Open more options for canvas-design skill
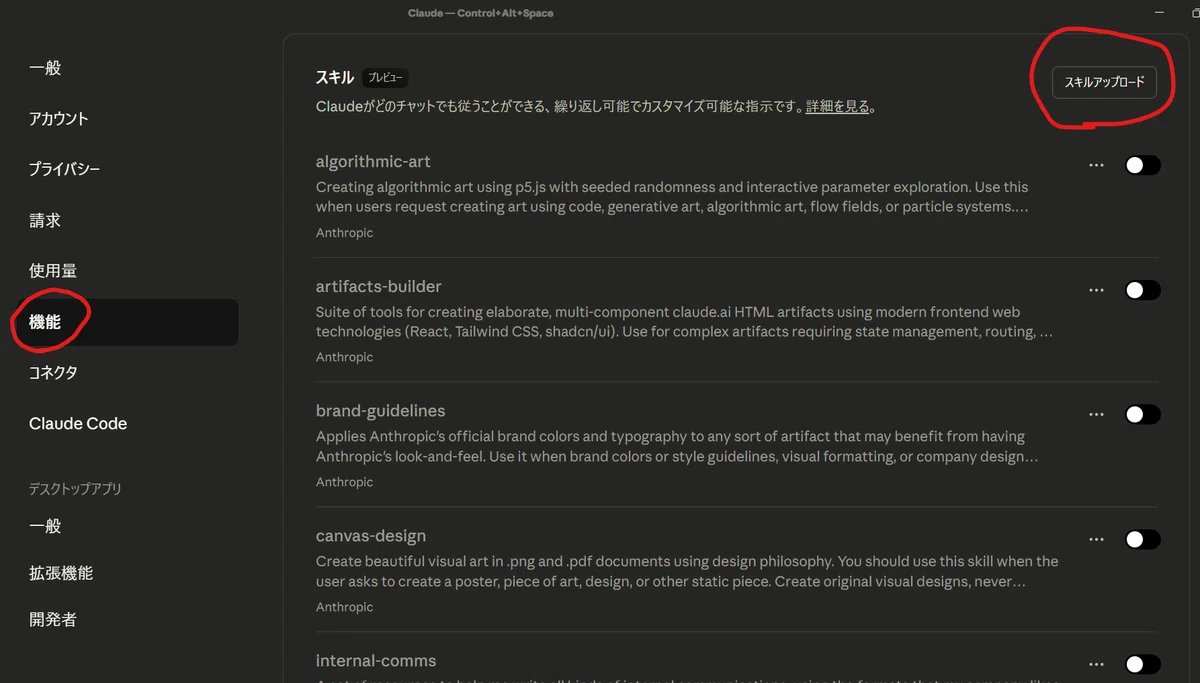The width and height of the screenshot is (1200, 683). 1096,540
